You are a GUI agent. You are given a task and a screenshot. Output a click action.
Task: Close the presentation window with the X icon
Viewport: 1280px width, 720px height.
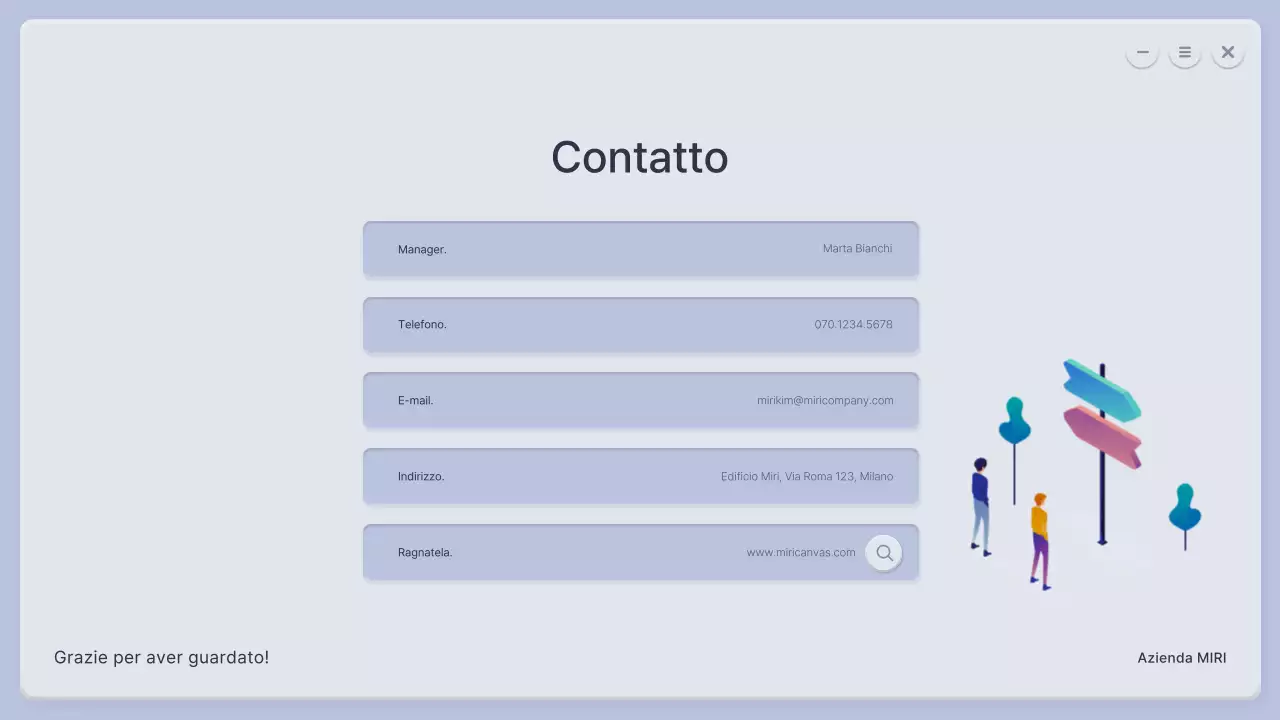tap(1228, 51)
